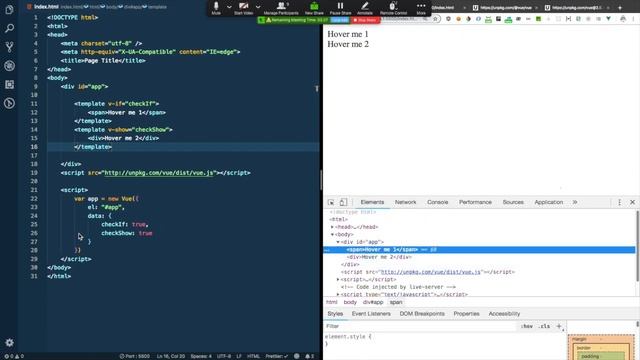Bookmark the page with the star icon
The width and height of the screenshot is (640, 360).
click(436, 19)
